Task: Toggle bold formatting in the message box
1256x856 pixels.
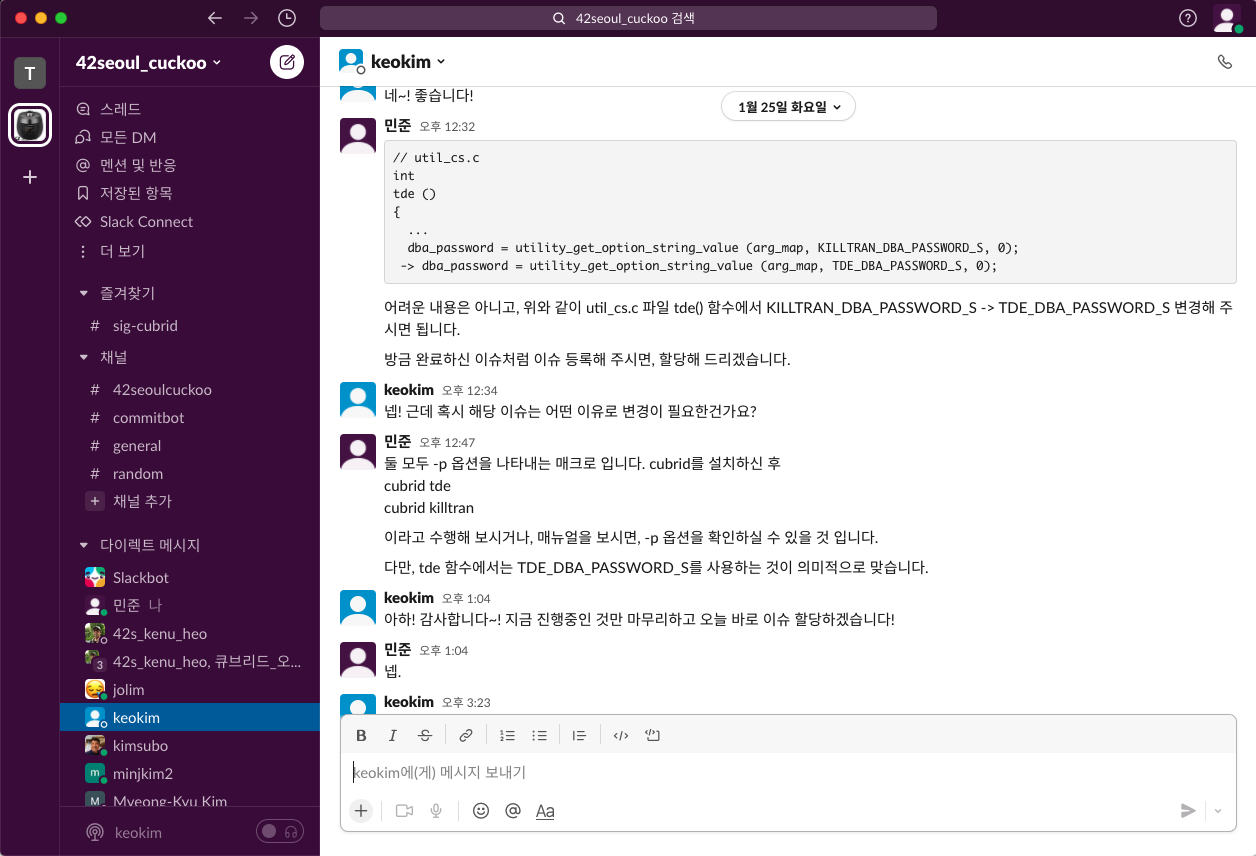Action: coord(361,735)
